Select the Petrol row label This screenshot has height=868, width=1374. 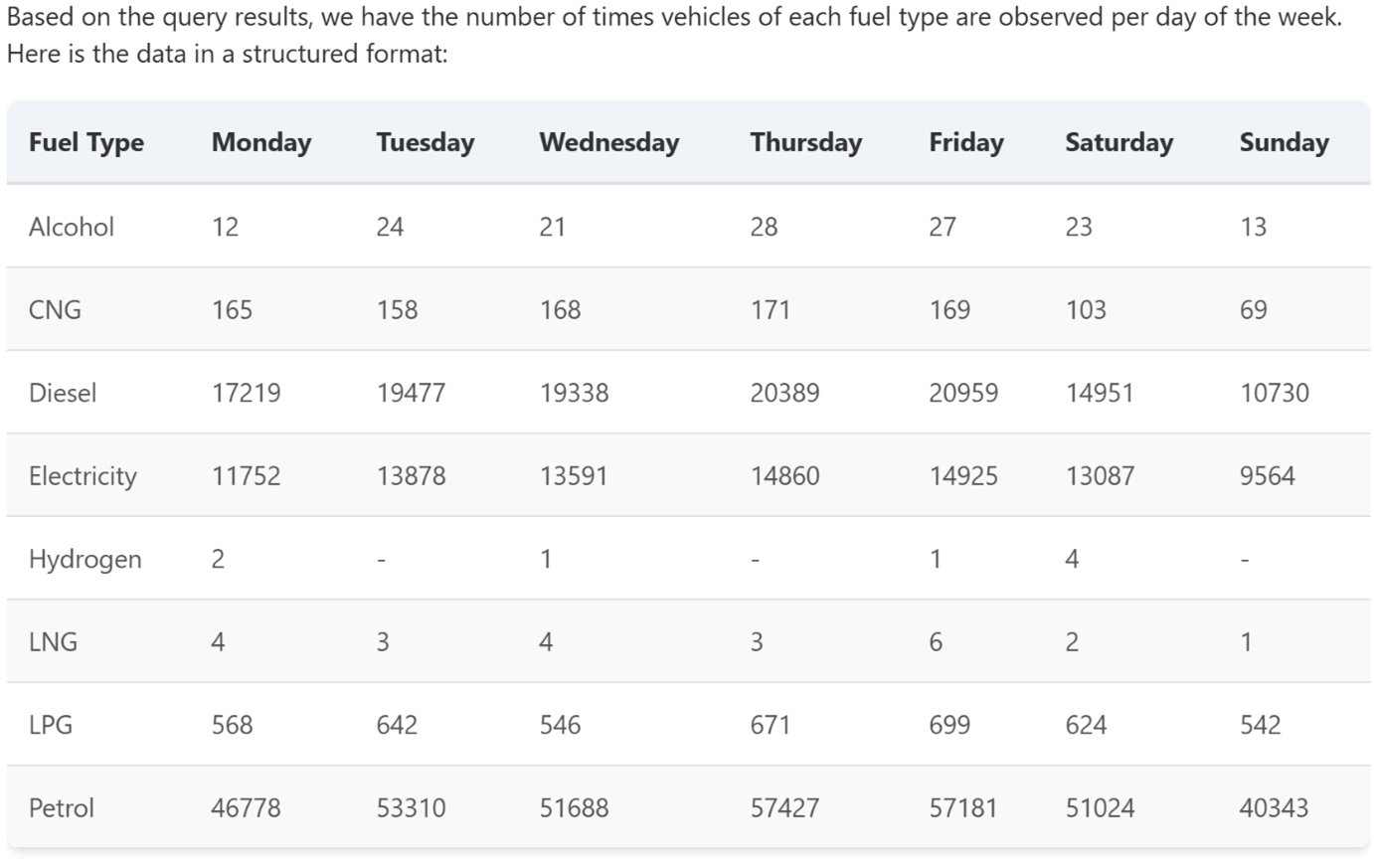(x=61, y=807)
